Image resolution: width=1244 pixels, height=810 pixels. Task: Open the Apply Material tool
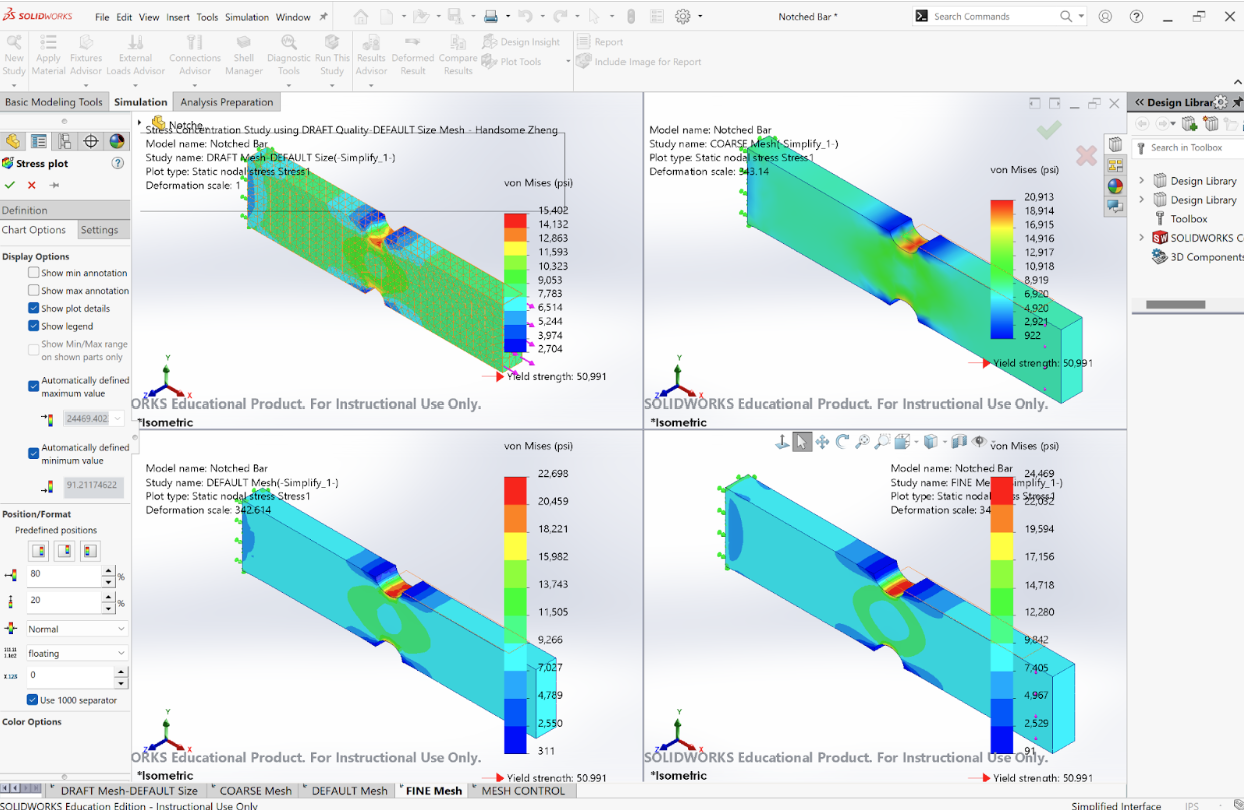click(48, 55)
